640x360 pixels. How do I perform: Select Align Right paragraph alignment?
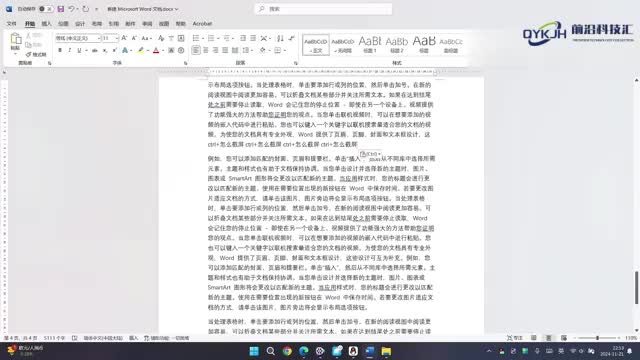(x=216, y=50)
